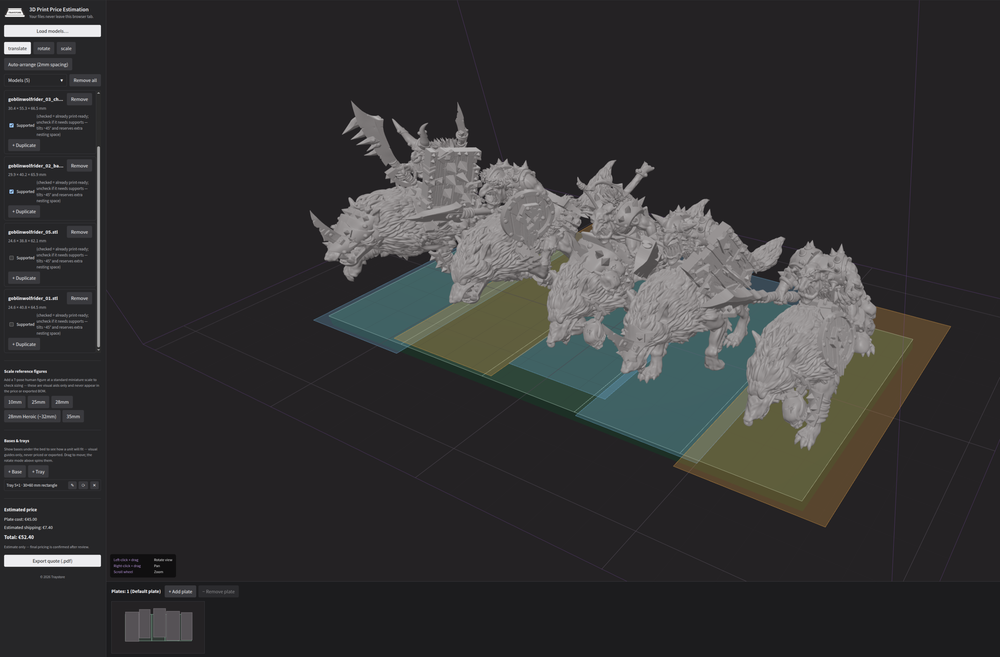Open the Models (5) dropdown
The height and width of the screenshot is (657, 1000).
35,80
